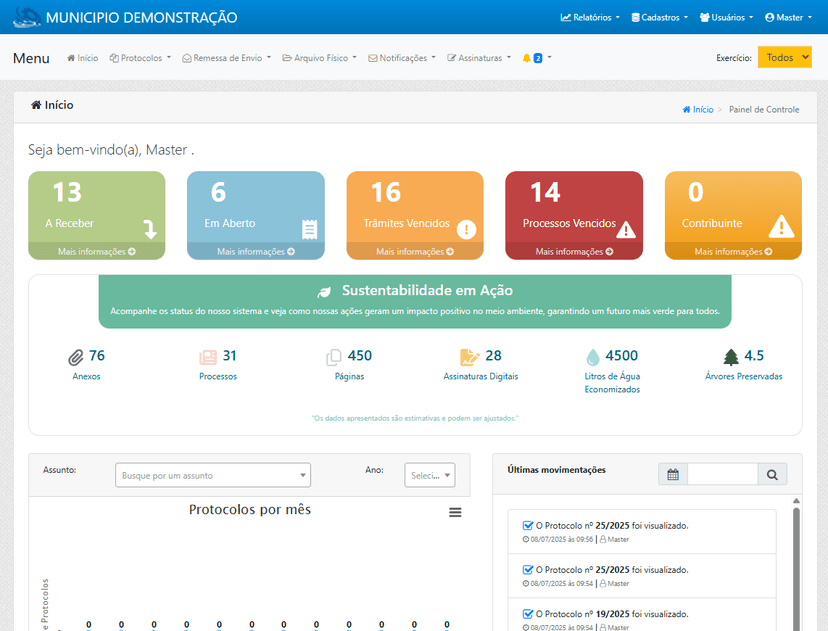828x631 pixels.
Task: Click Mais informações on Contribuinte card
Action: [x=733, y=252]
